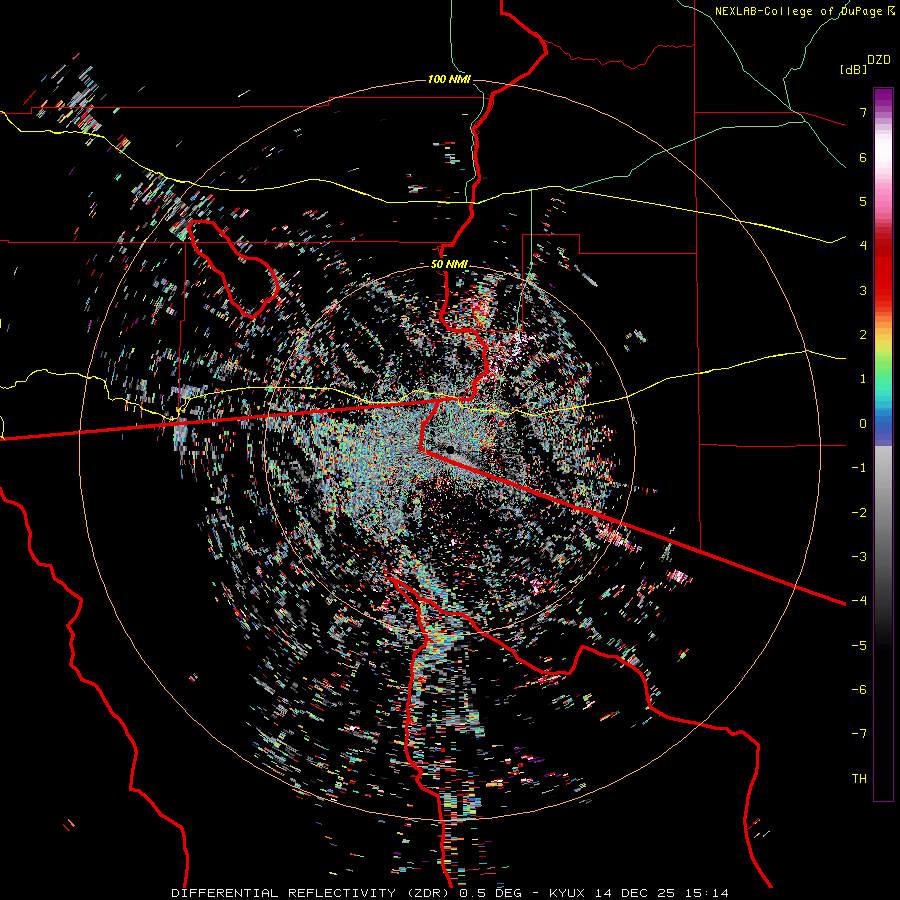Click the 2 value on the ZDR scale
This screenshot has width=900, height=900.
tap(863, 335)
